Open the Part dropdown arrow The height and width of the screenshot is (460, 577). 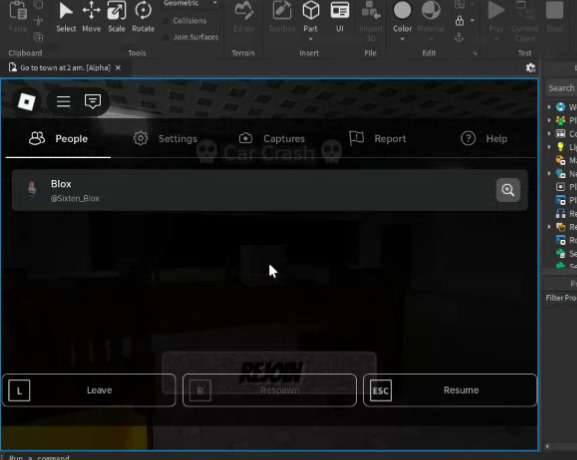(x=311, y=39)
